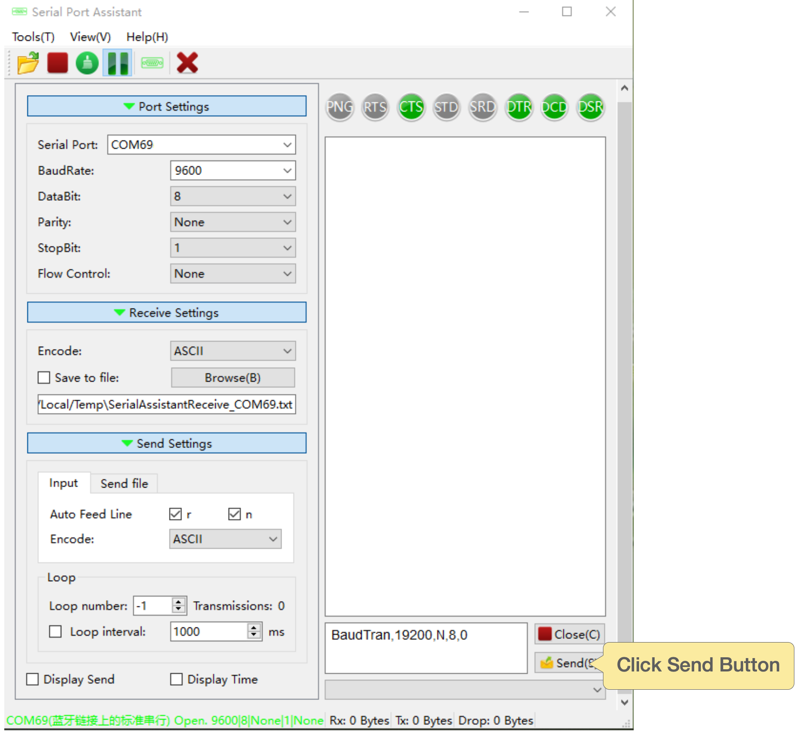
Task: Click the red X toolbar icon
Action: click(187, 63)
